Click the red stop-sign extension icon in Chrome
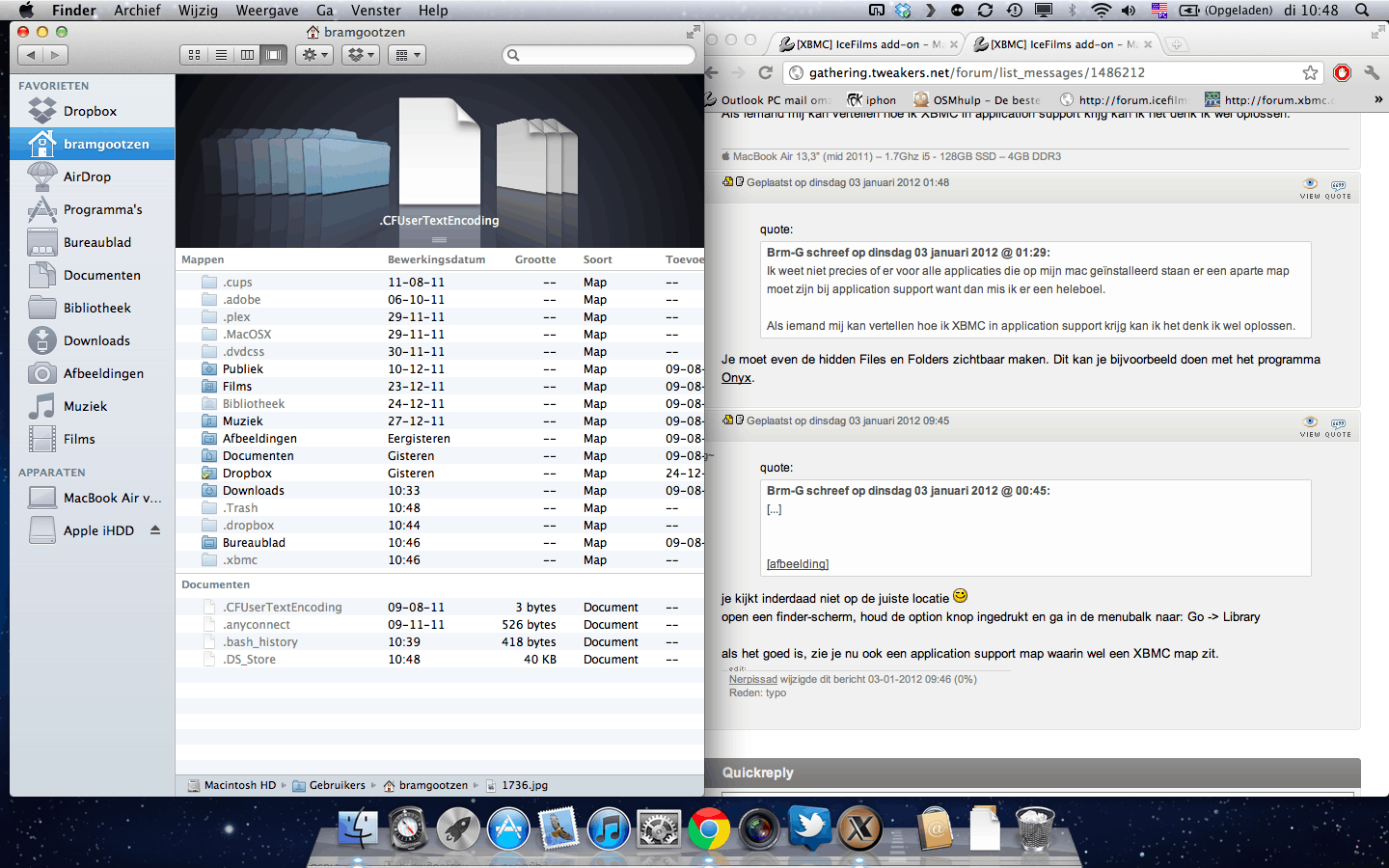This screenshot has height=868, width=1389. click(x=1342, y=72)
